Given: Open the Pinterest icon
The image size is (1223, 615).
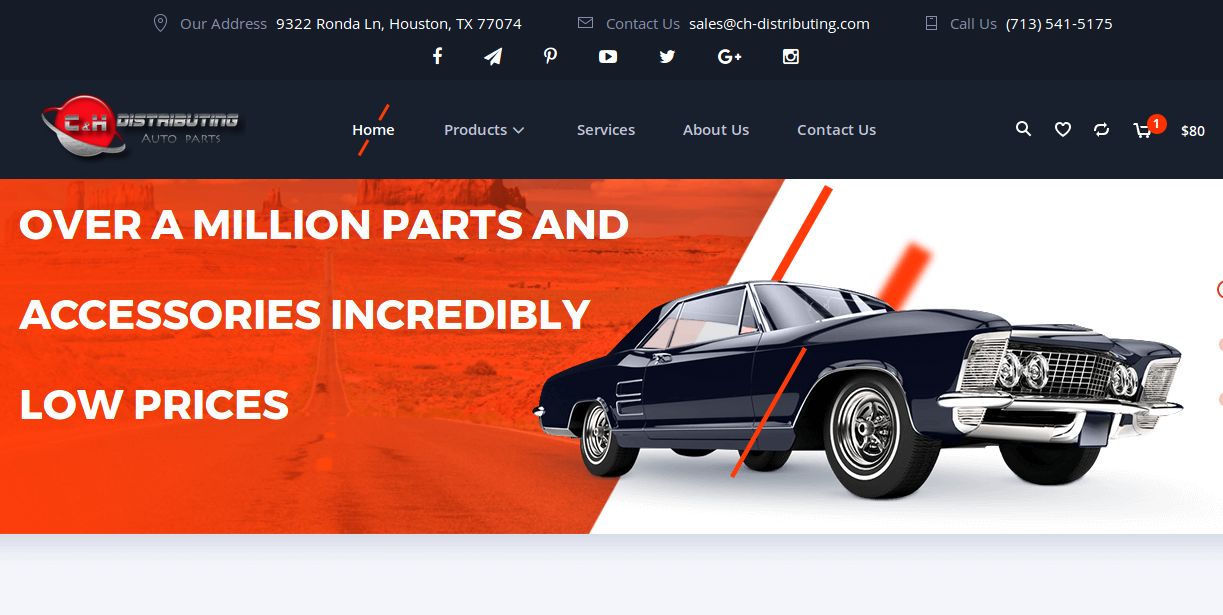Looking at the screenshot, I should tap(550, 56).
